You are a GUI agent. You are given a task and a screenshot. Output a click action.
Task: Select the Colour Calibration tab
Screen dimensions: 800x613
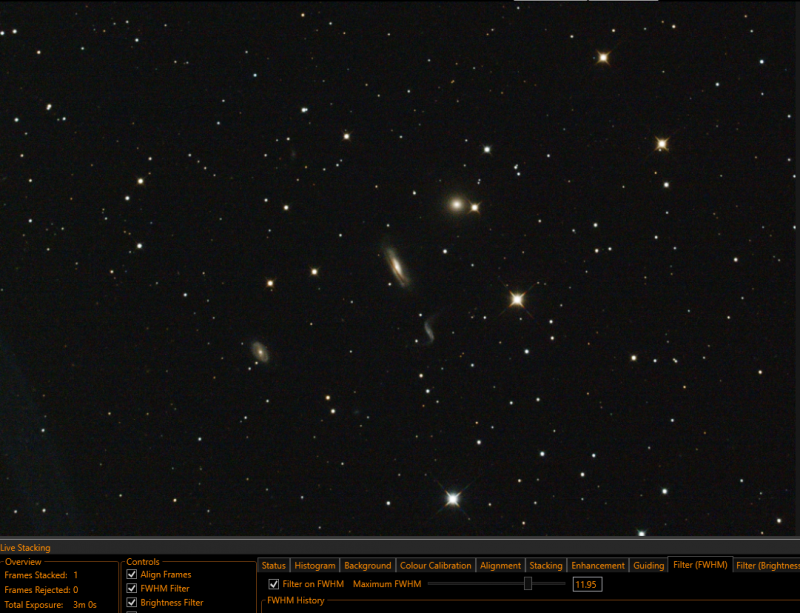pos(435,566)
